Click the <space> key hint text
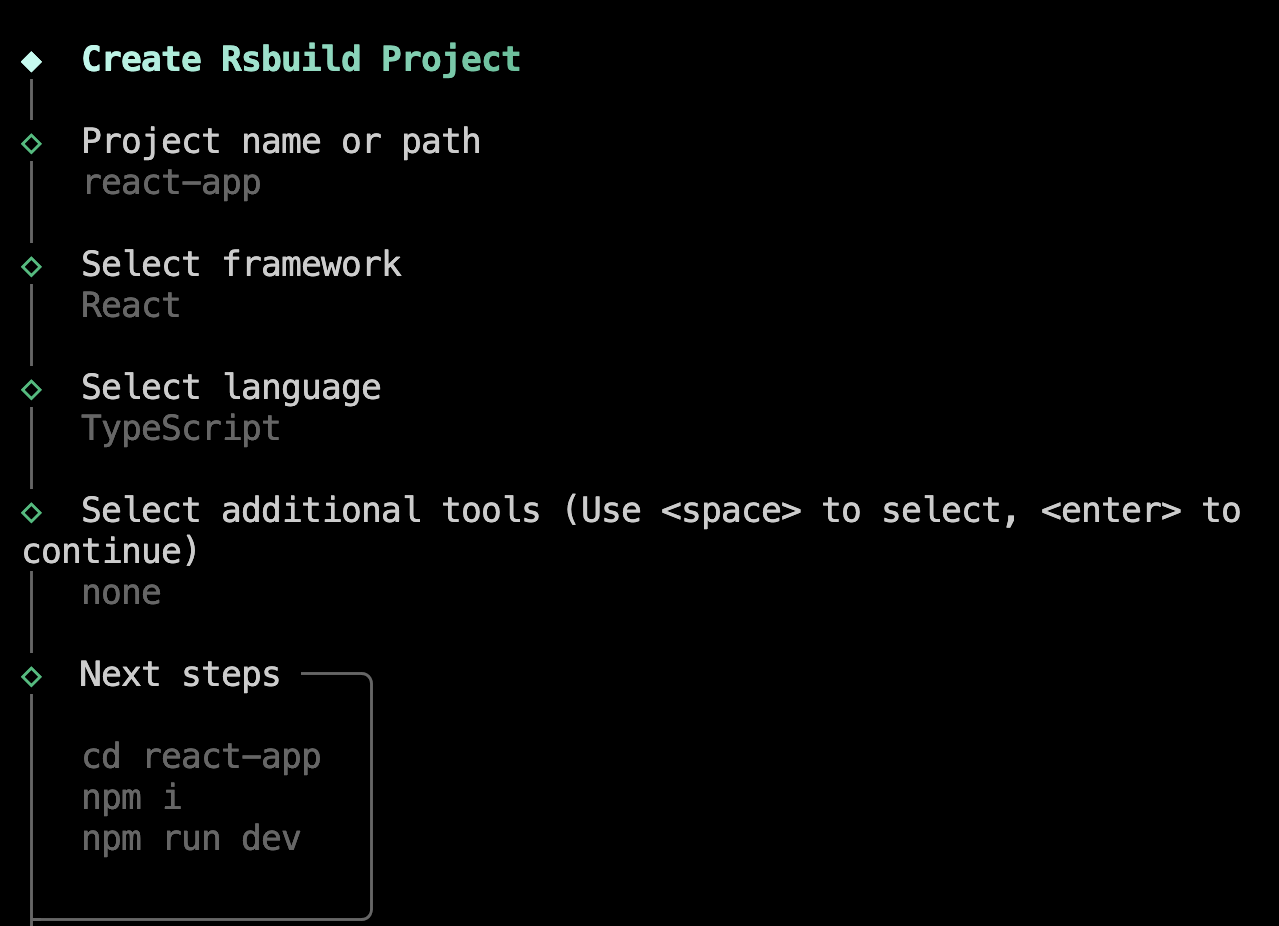 pos(731,511)
